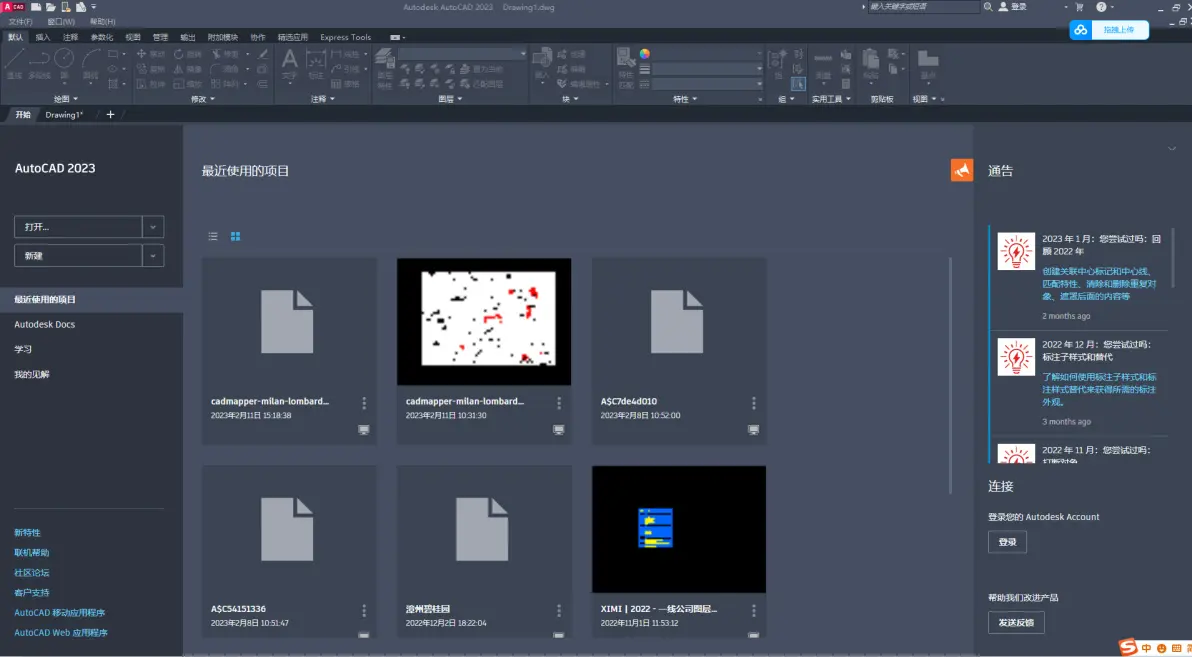This screenshot has height=657, width=1192.
Task: Select the Dimension (标注) tool
Action: tap(315, 64)
